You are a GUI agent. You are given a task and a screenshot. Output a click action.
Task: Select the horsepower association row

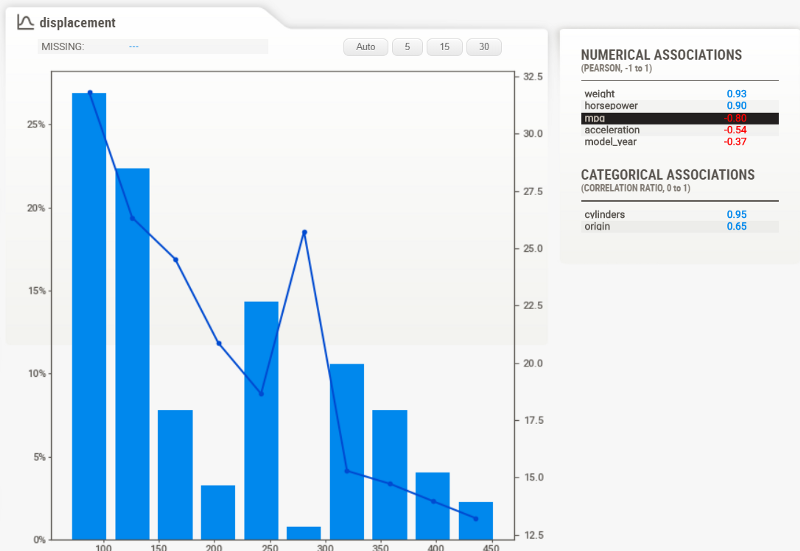pyautogui.click(x=680, y=106)
